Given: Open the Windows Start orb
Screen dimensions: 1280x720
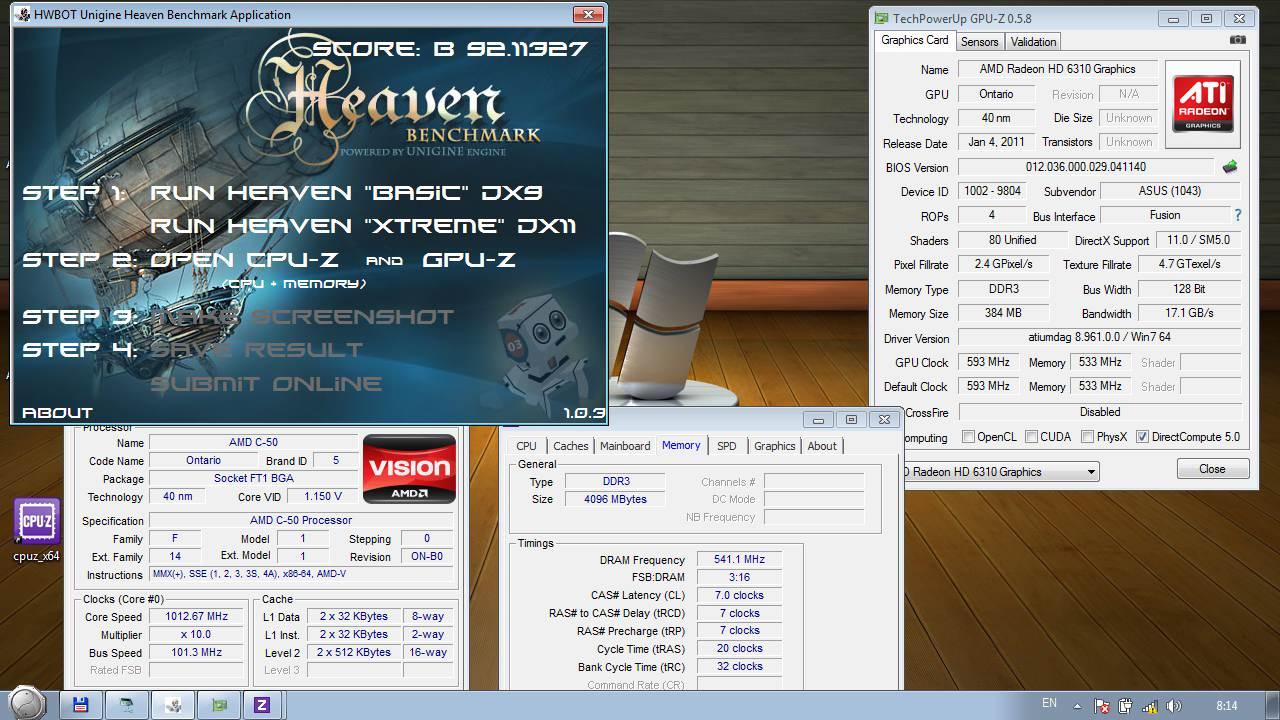Looking at the screenshot, I should 27,704.
